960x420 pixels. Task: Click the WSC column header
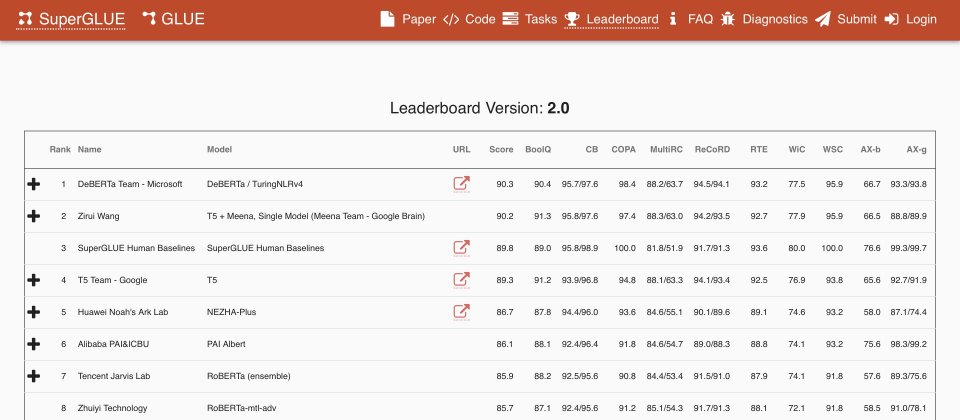833,149
